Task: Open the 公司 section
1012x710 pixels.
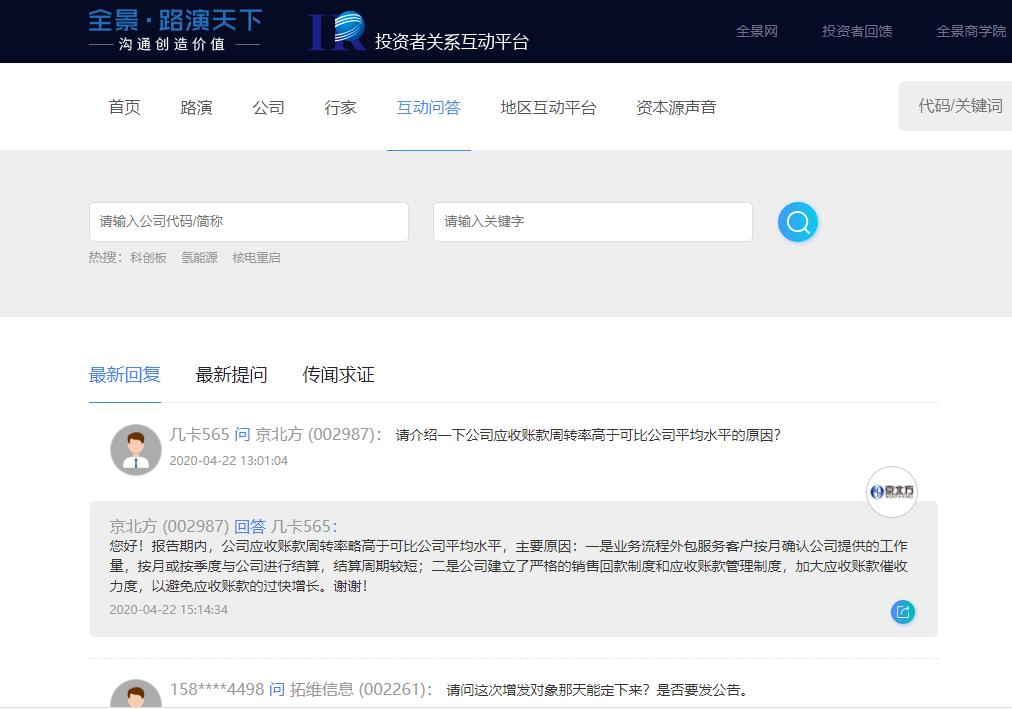Action: 268,107
